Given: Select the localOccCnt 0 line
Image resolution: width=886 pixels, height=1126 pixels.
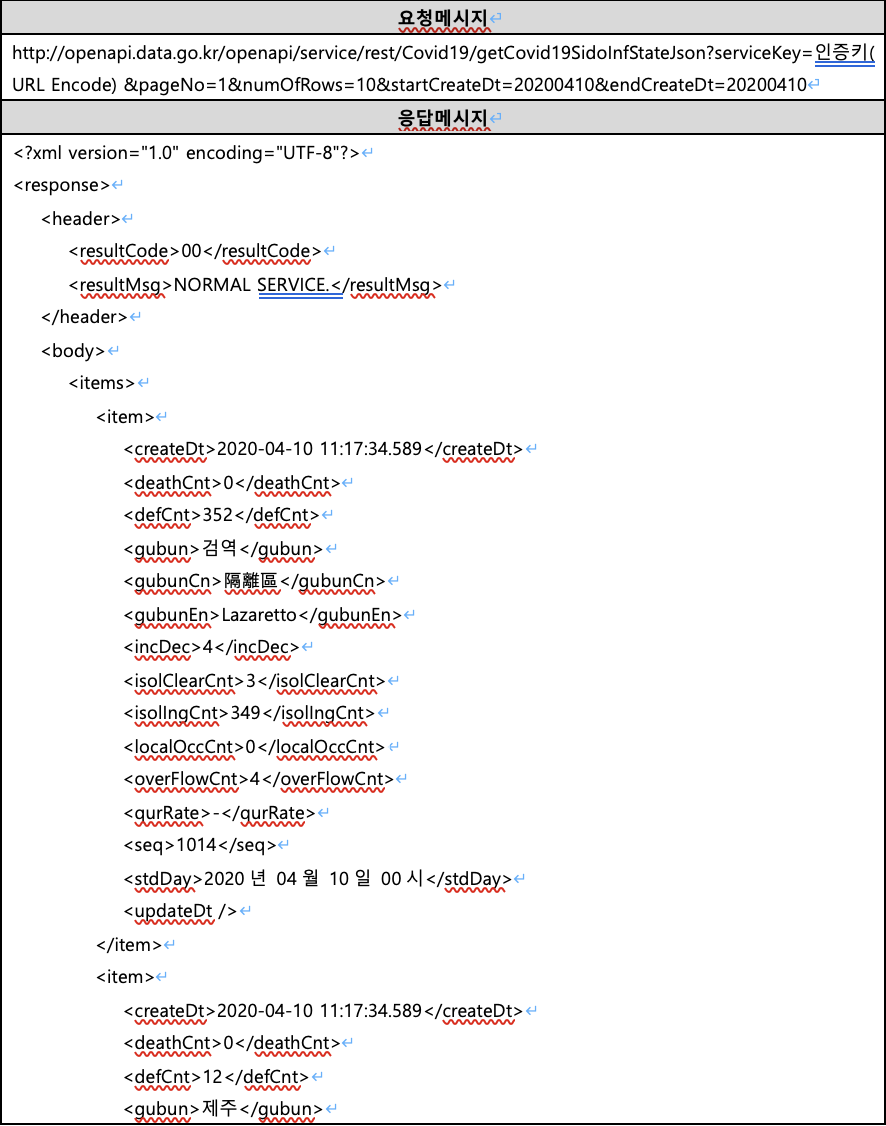Looking at the screenshot, I should click(x=254, y=747).
